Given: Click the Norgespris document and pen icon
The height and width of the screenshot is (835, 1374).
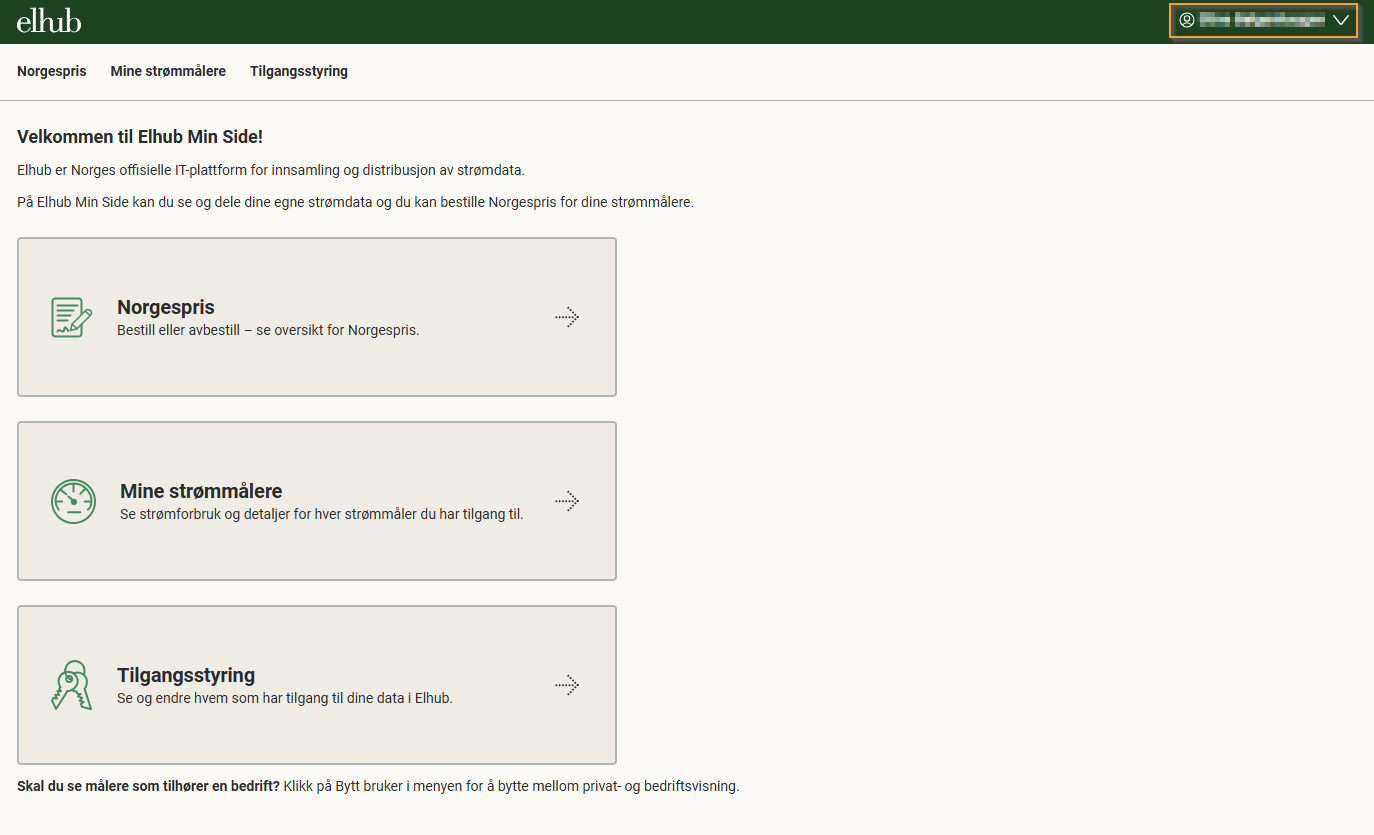Looking at the screenshot, I should click(72, 317).
